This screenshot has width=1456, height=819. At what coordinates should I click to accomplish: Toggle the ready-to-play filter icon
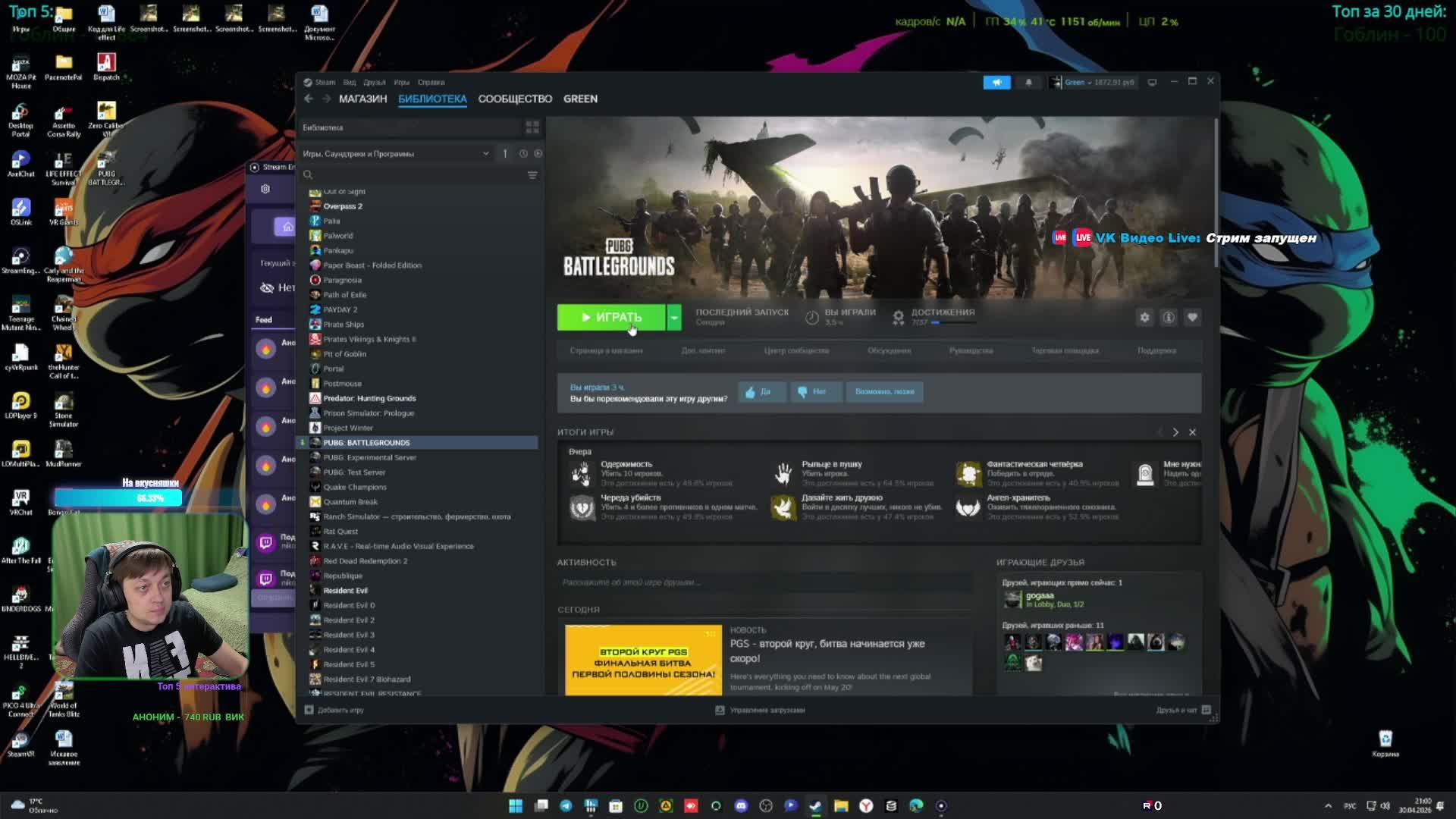pos(538,154)
